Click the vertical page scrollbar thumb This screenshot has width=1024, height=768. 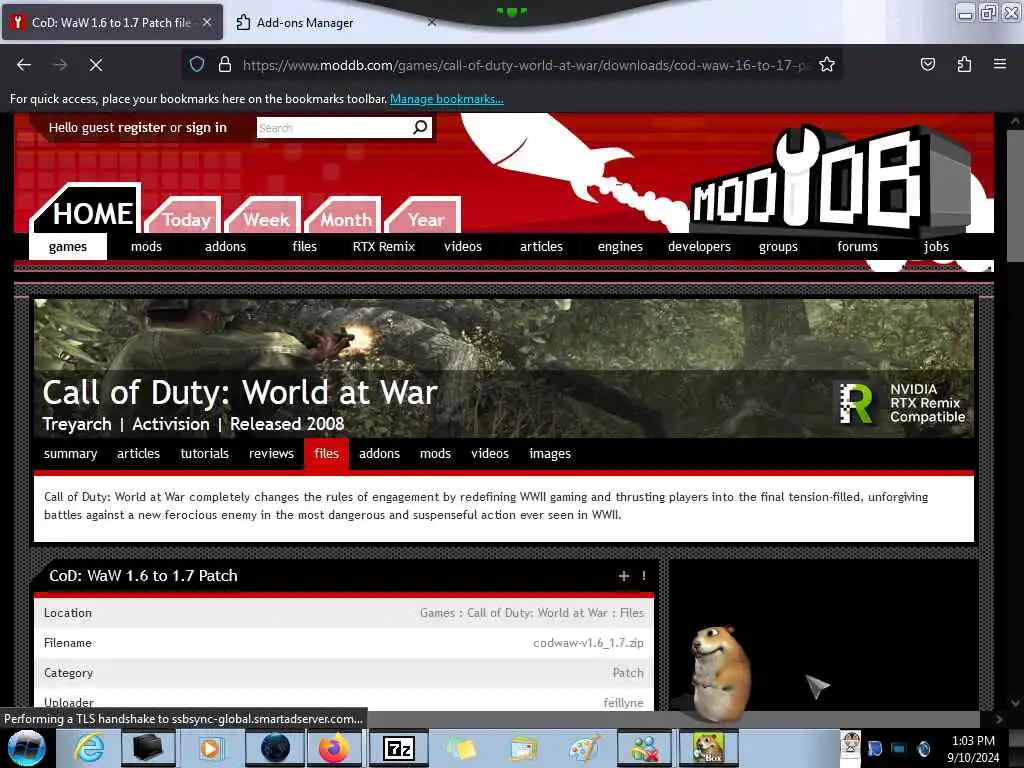click(x=1015, y=196)
